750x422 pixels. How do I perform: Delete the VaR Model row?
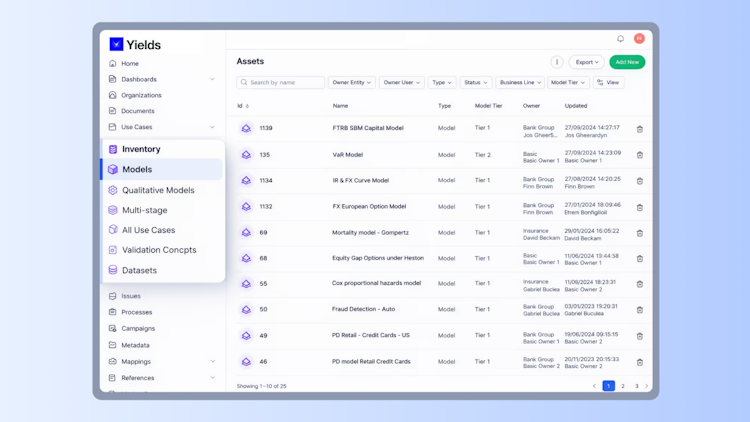coord(640,155)
